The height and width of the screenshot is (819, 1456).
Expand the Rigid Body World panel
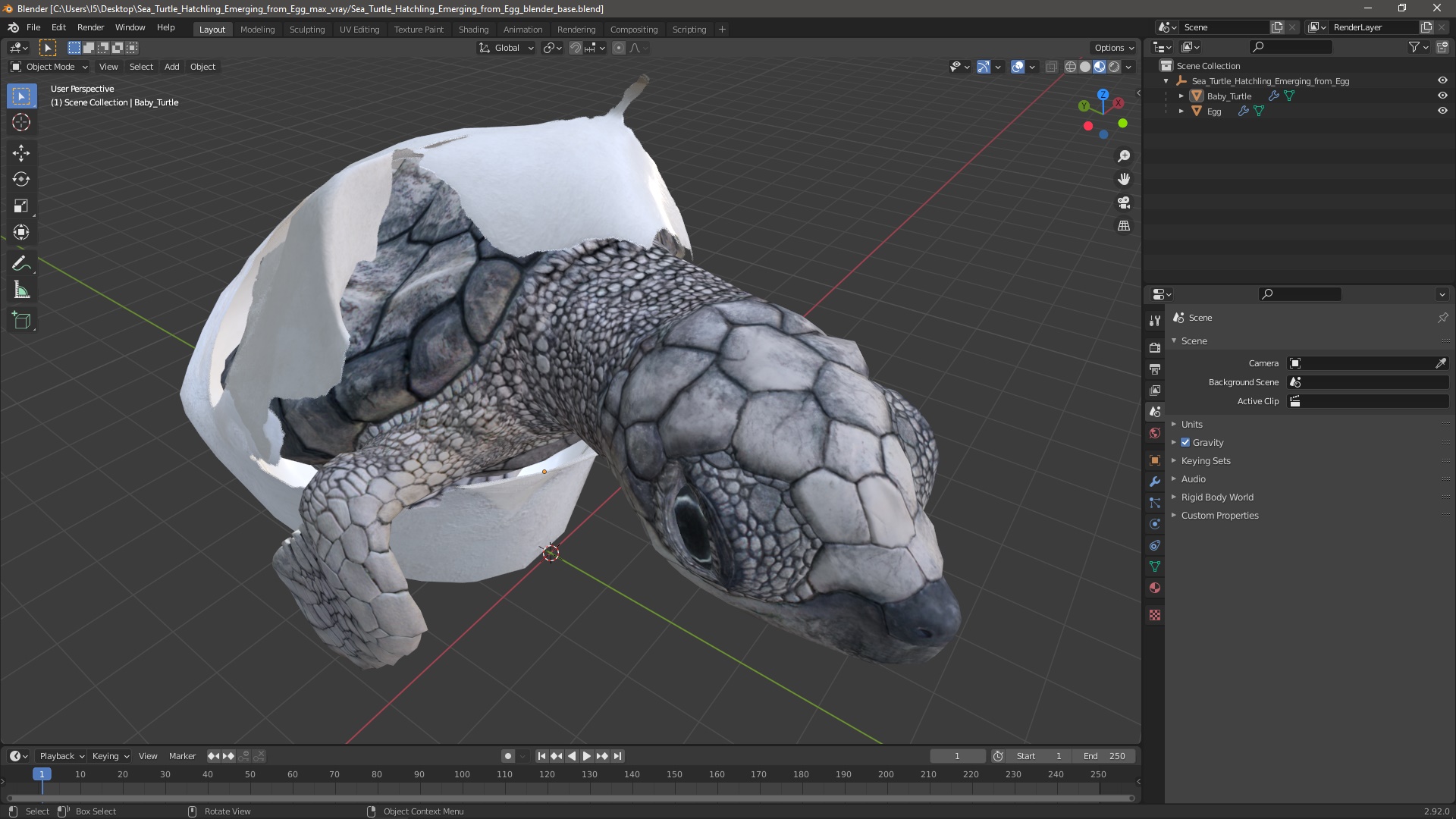pyautogui.click(x=1216, y=497)
